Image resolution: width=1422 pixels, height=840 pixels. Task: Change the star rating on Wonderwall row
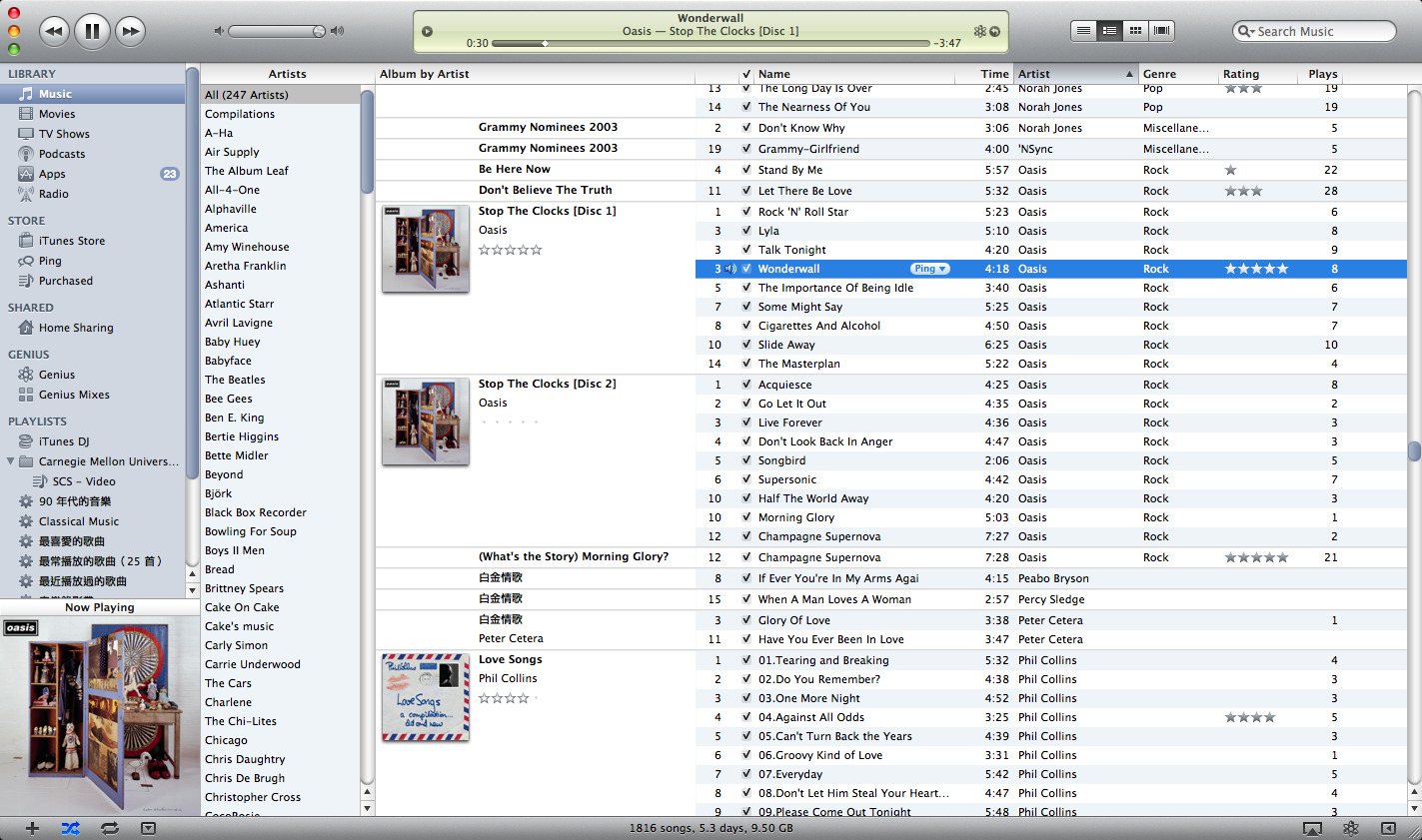[1256, 269]
